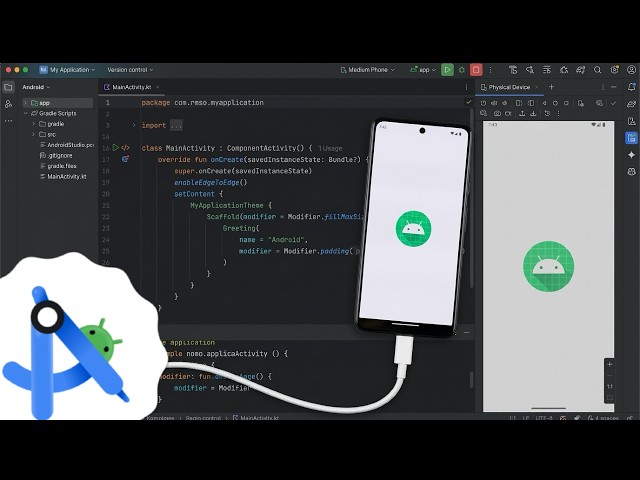Run MainActivity from the gutter play icon
The height and width of the screenshot is (480, 640).
(116, 148)
